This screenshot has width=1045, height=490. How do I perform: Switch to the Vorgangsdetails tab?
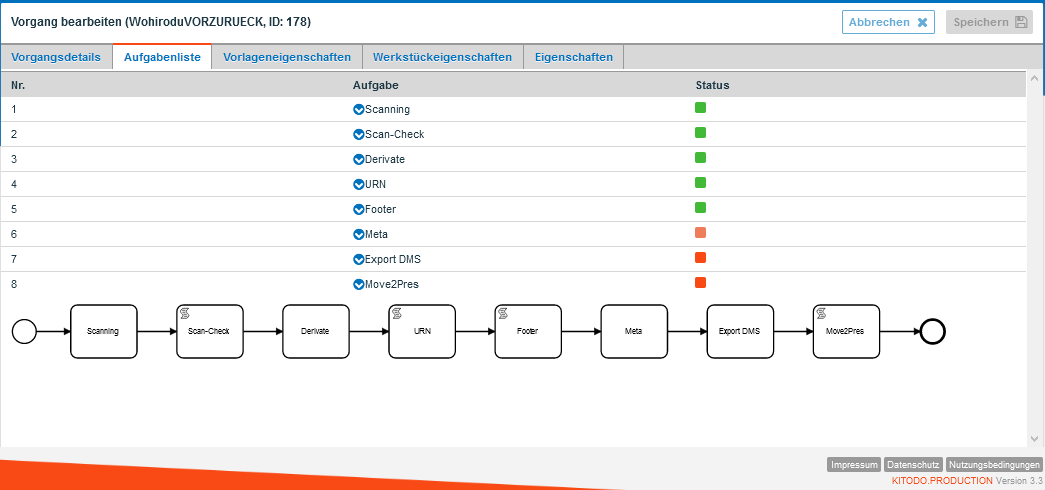point(56,57)
